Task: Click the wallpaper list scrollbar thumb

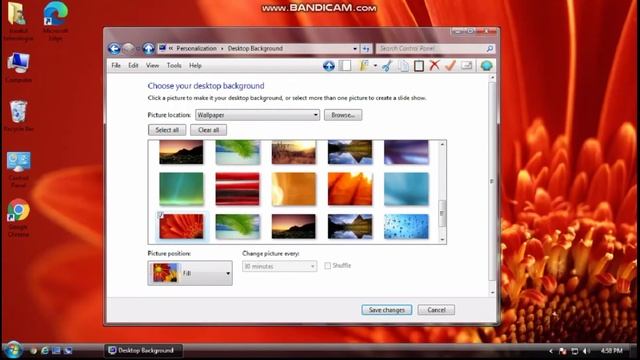Action: (442, 213)
